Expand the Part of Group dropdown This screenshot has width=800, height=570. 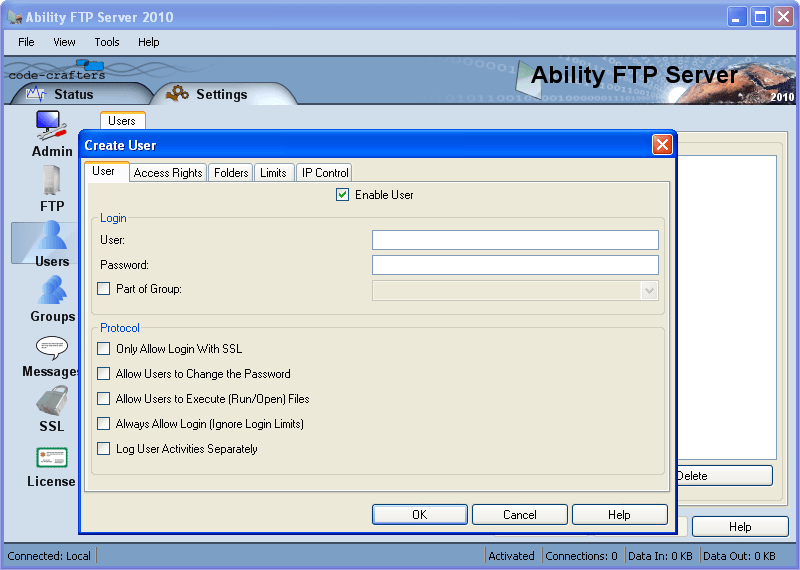coord(649,291)
